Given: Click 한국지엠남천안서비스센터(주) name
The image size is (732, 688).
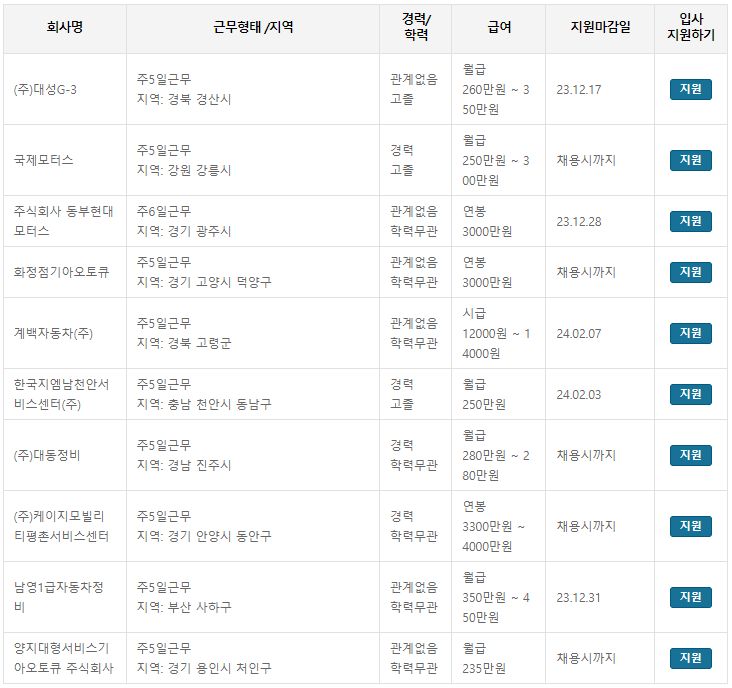Looking at the screenshot, I should click(61, 394).
